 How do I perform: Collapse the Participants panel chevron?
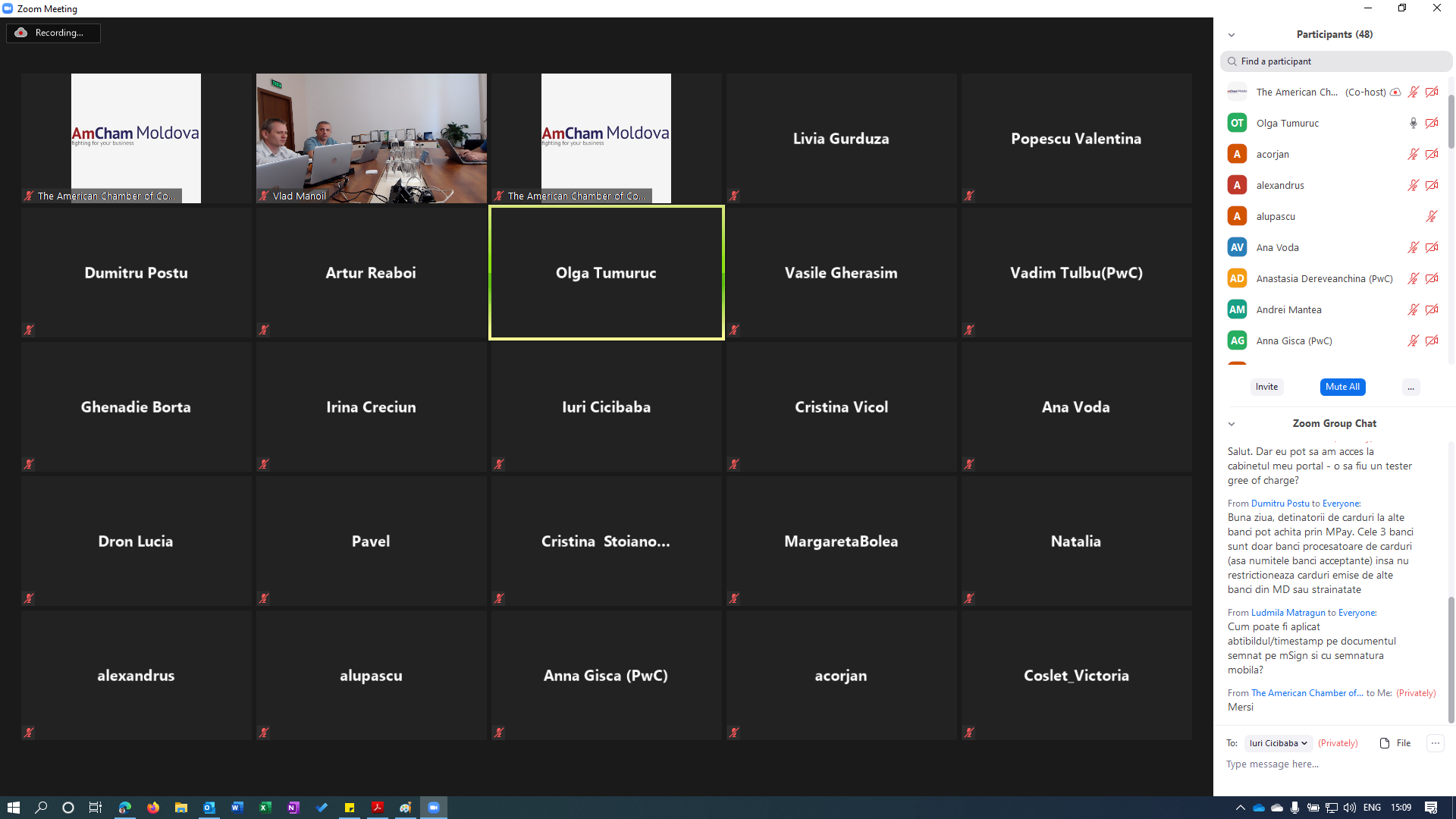(x=1232, y=35)
